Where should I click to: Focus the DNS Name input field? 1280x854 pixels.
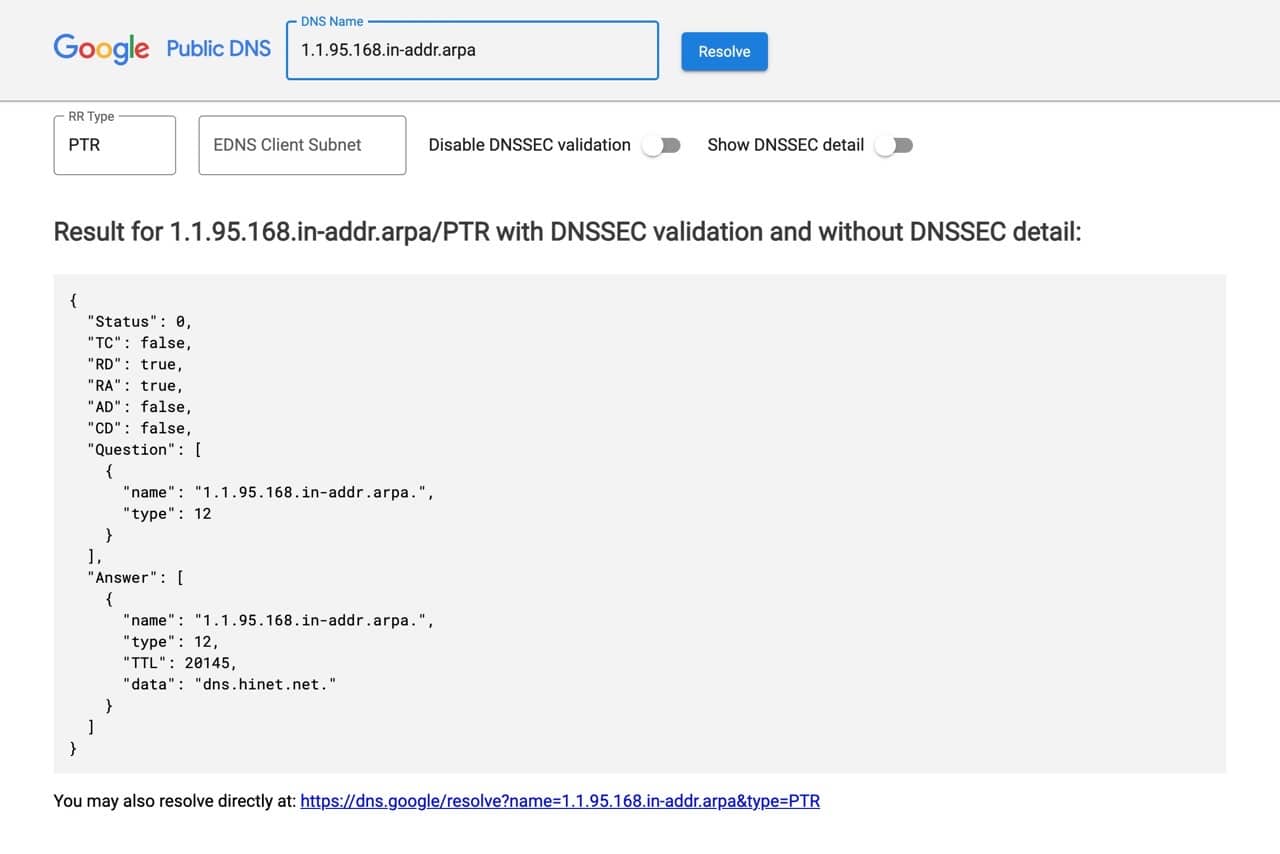coord(472,50)
